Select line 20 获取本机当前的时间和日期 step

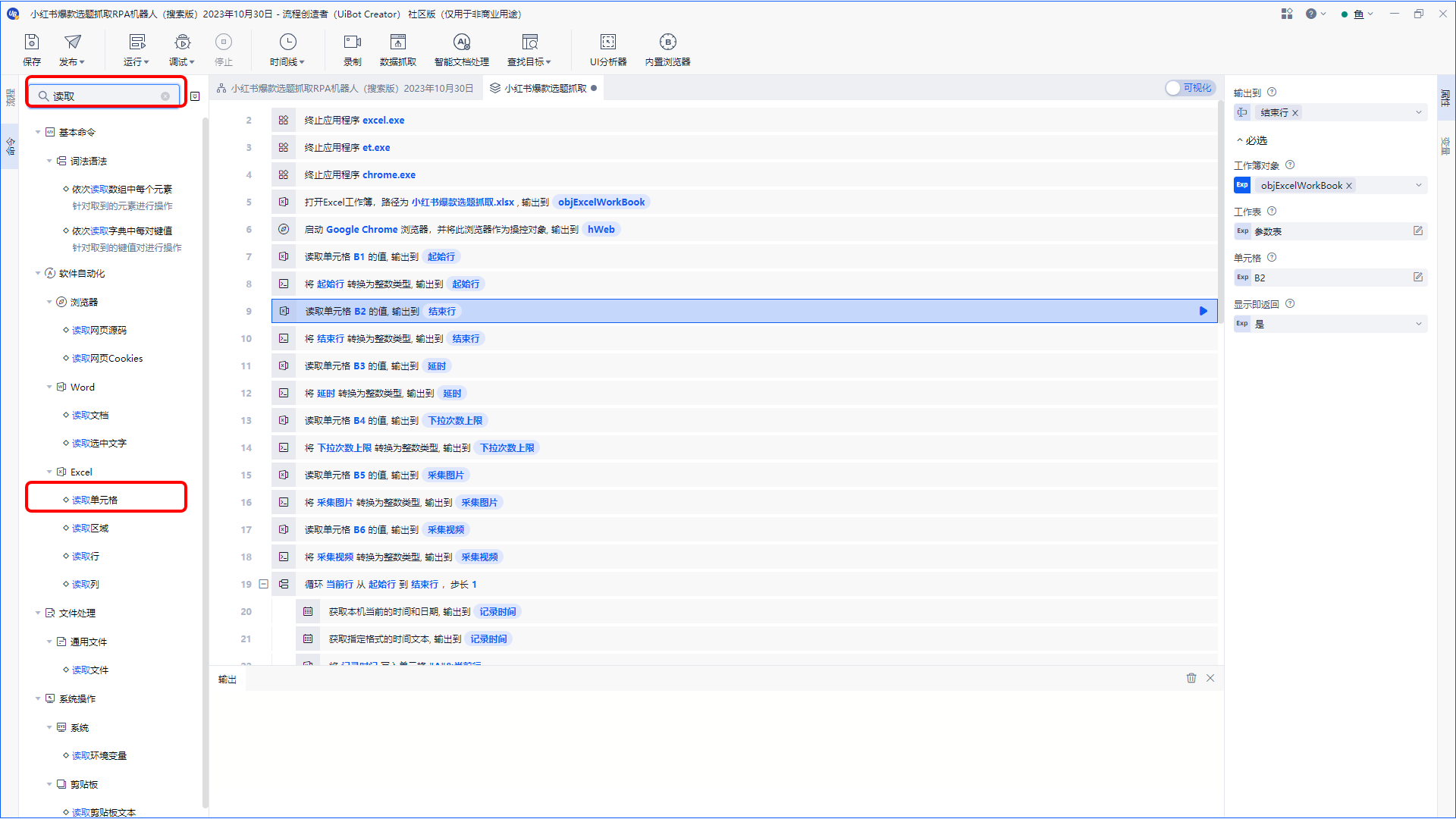click(x=756, y=611)
